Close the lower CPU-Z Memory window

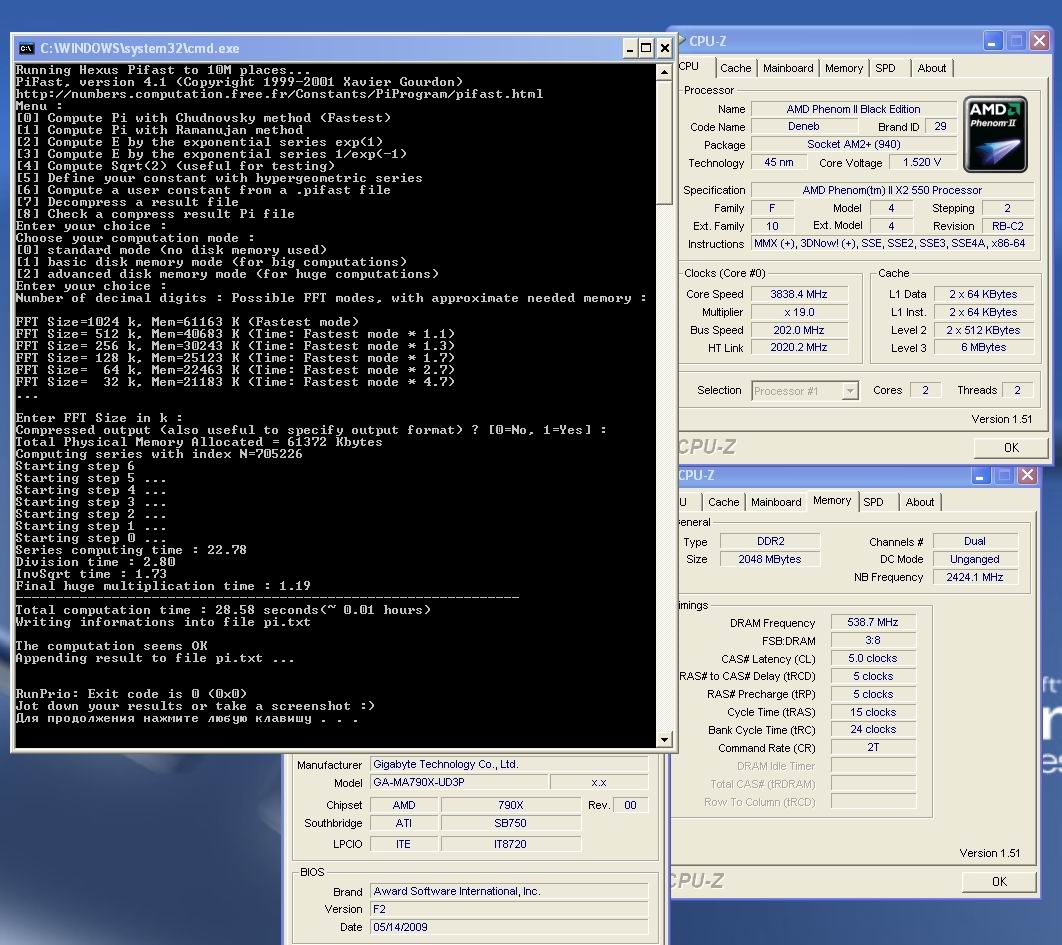click(1027, 476)
